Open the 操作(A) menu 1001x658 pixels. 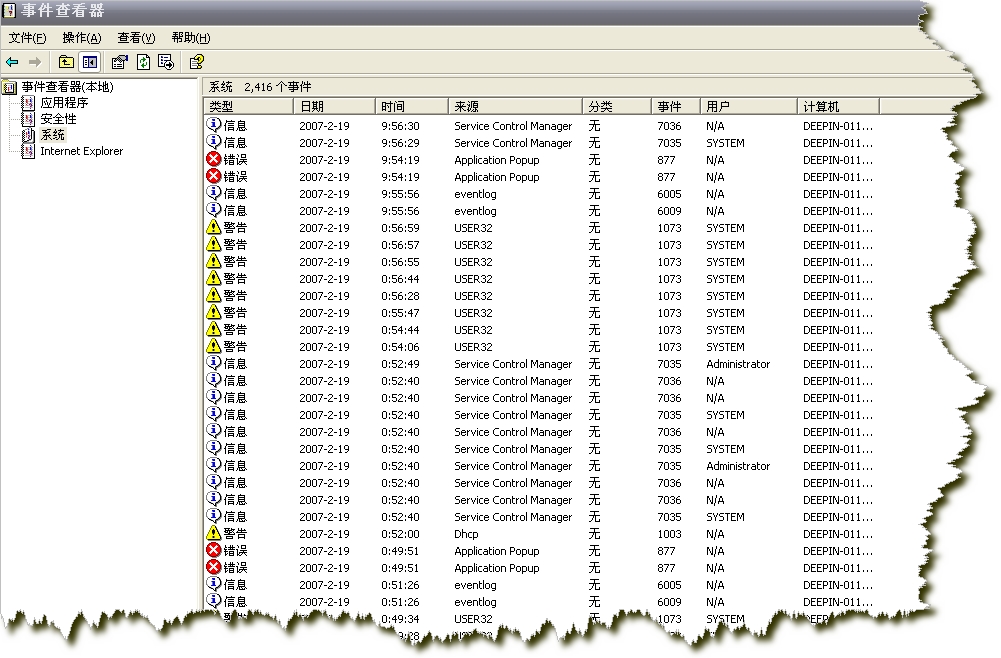click(81, 38)
